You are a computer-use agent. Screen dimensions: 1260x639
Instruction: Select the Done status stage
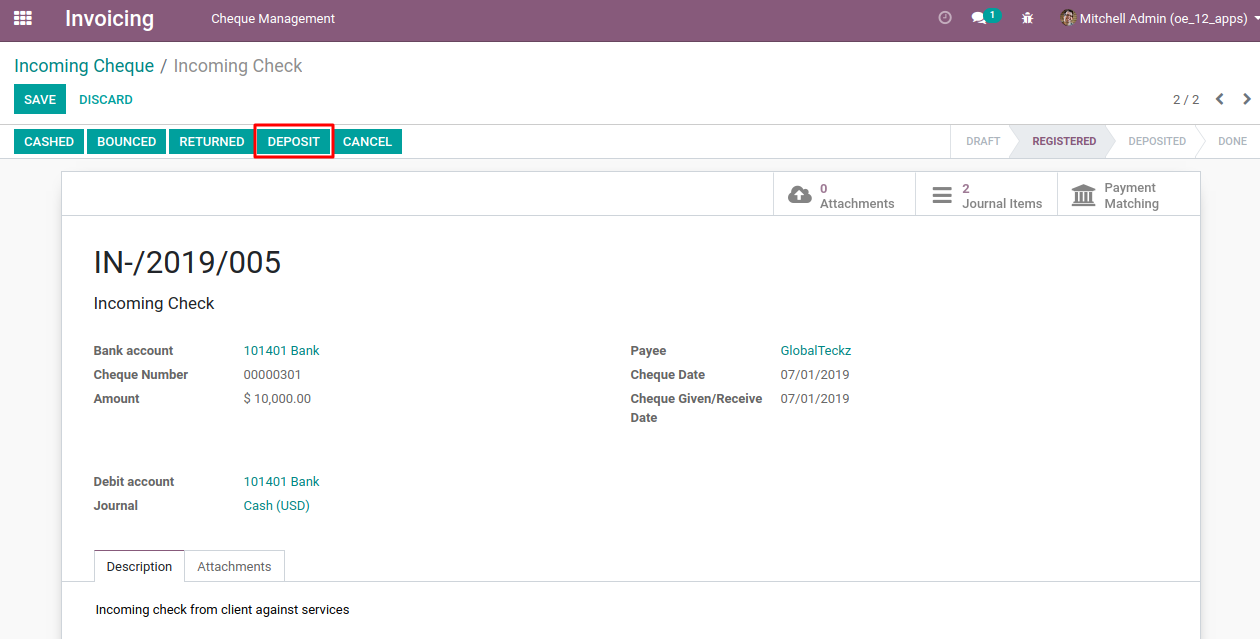[x=1232, y=141]
